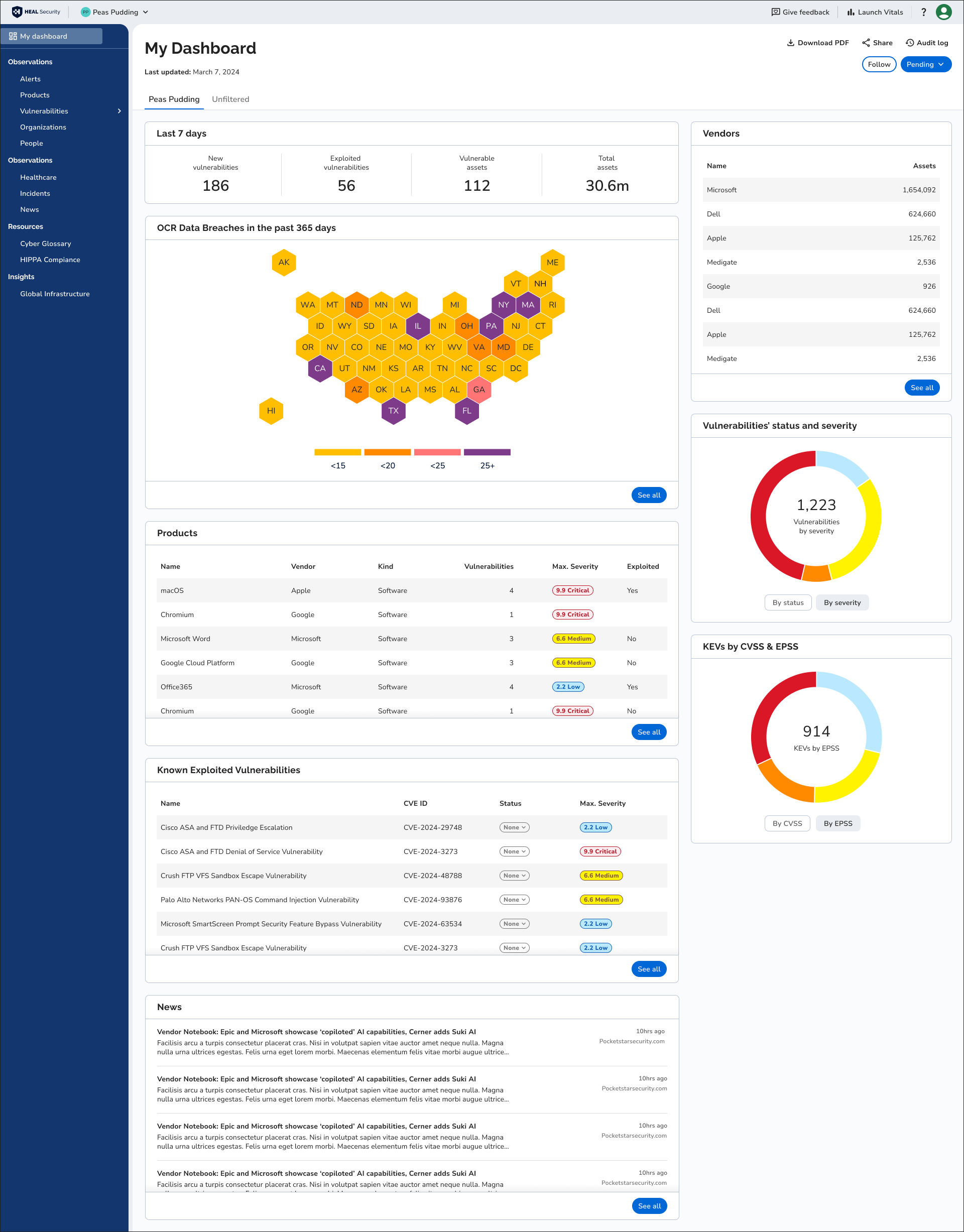This screenshot has height=1232, width=964.
Task: Open help via the question mark icon
Action: pos(923,12)
